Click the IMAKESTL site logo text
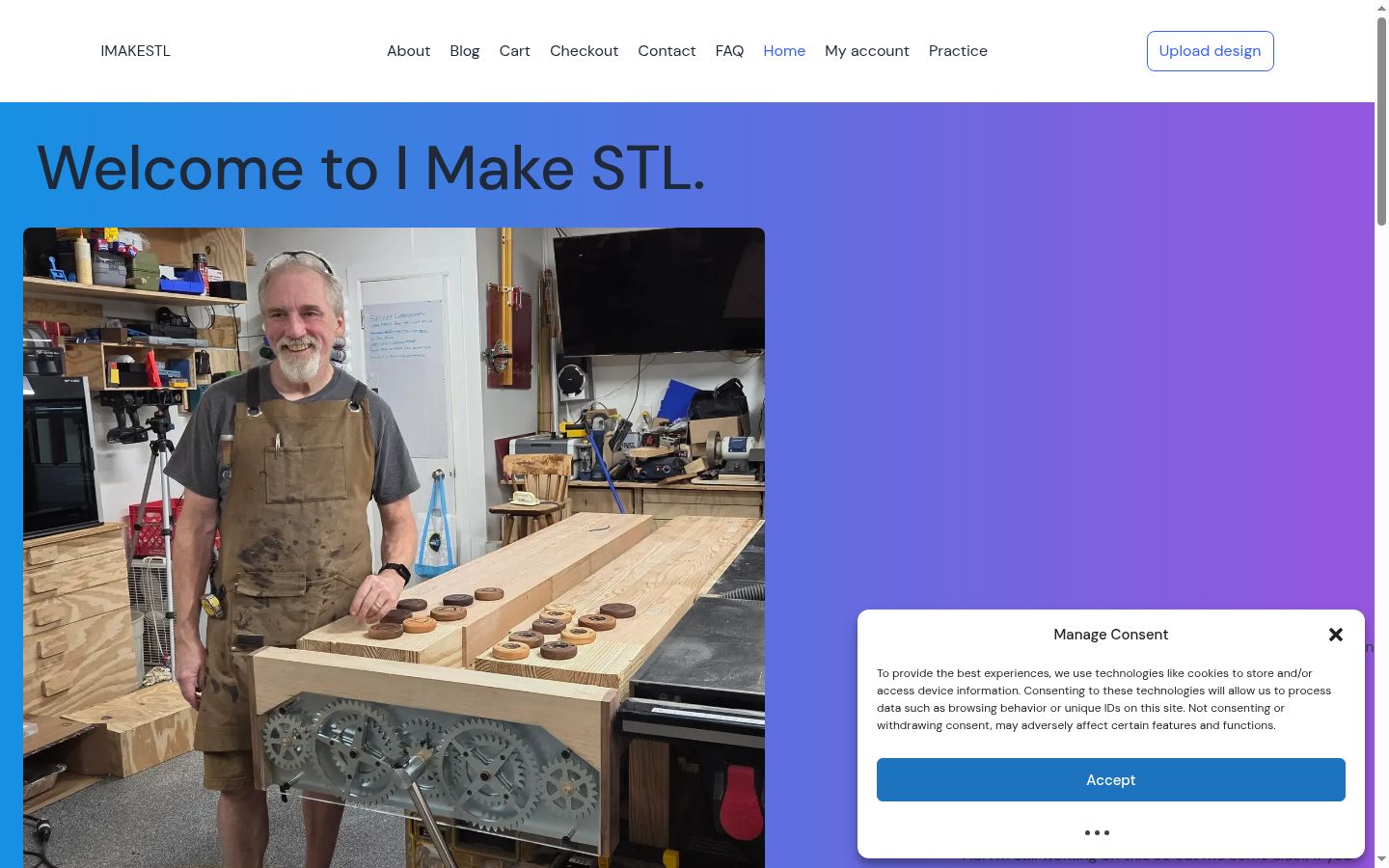This screenshot has height=868, width=1389. click(x=135, y=51)
